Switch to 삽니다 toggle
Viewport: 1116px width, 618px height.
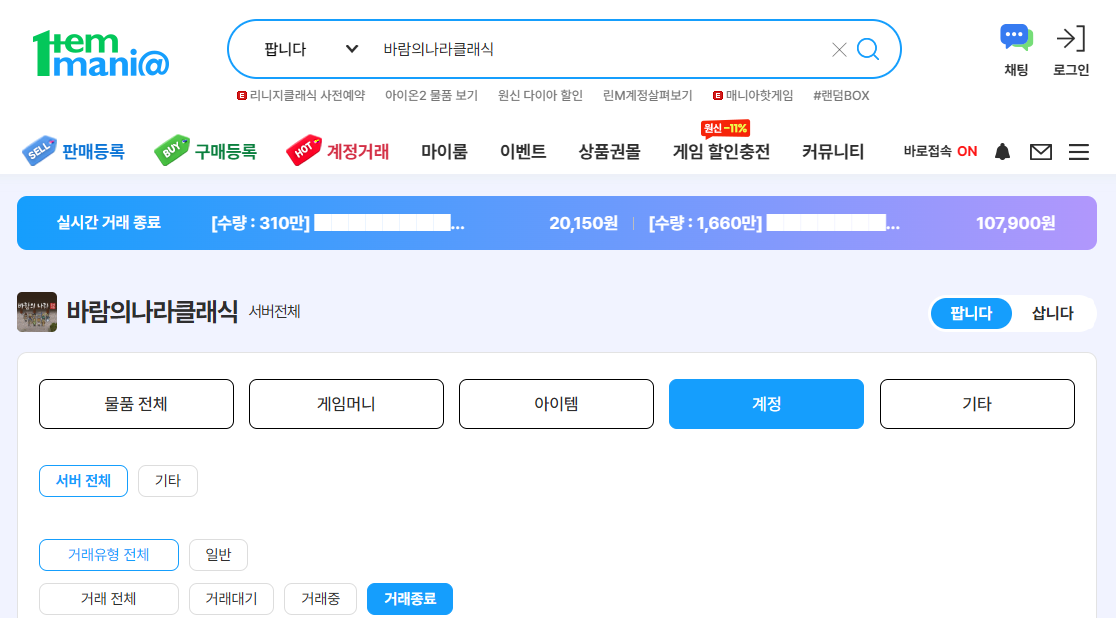coord(1053,313)
